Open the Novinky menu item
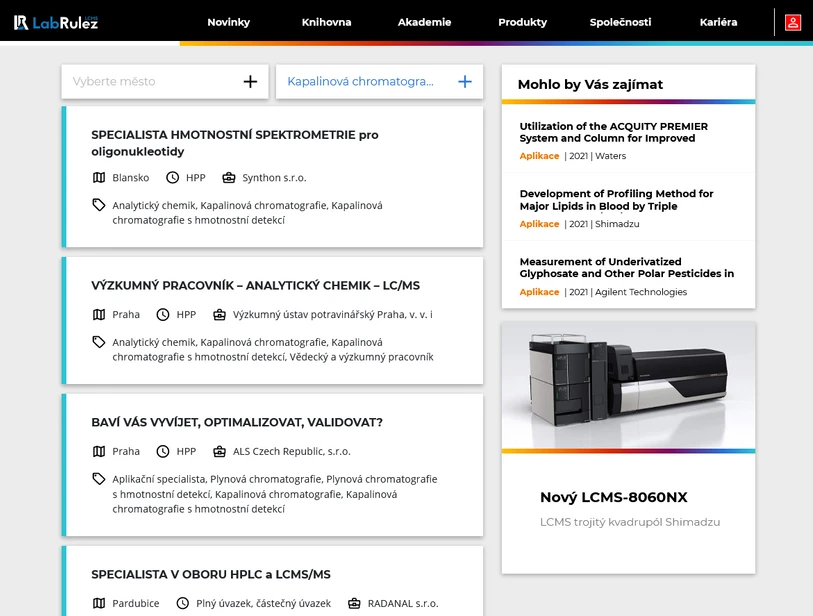 tap(228, 22)
